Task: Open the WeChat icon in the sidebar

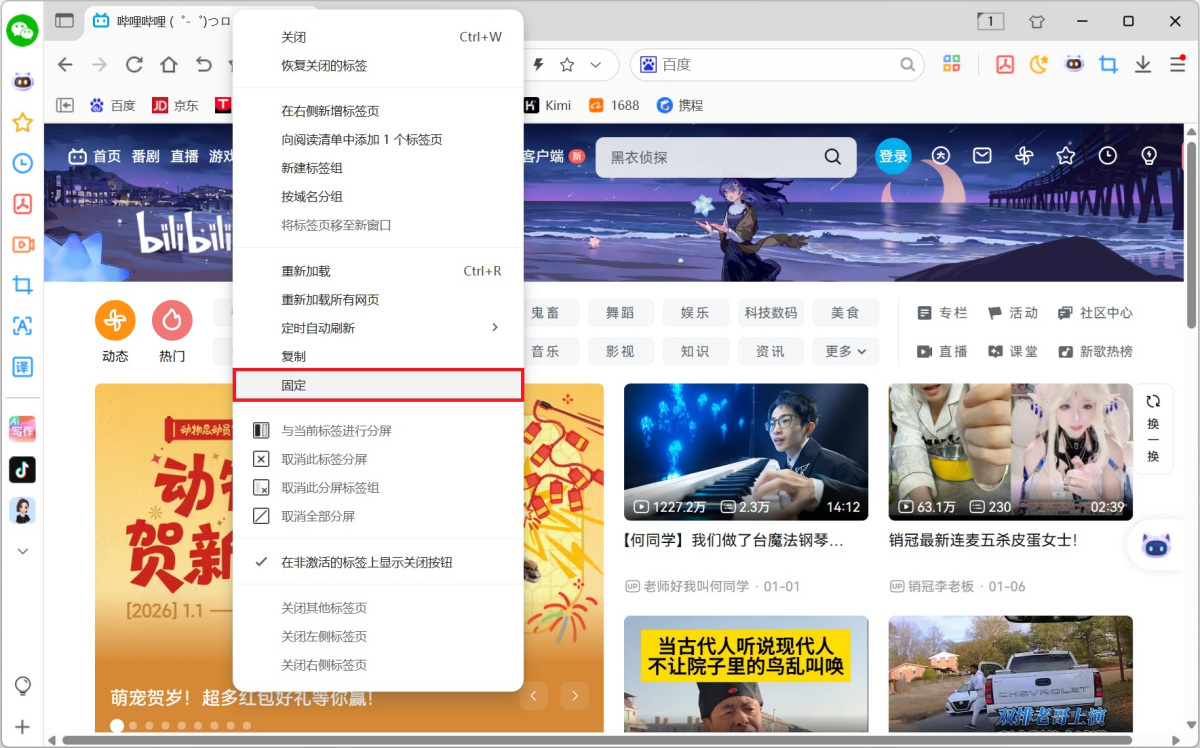Action: tap(22, 30)
